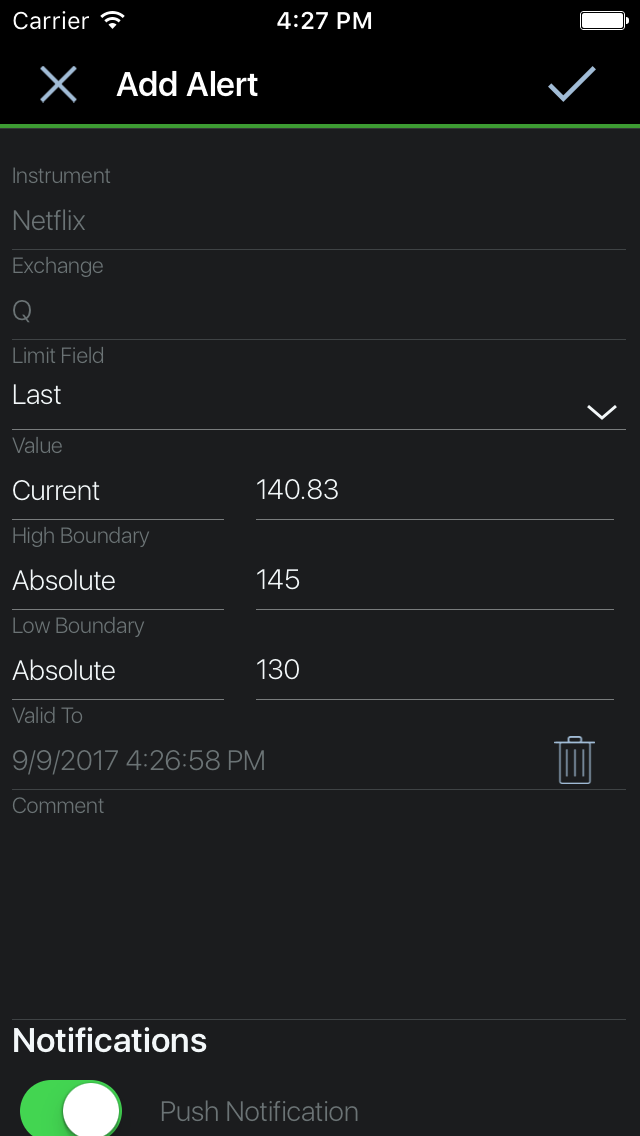Tap the Notifications section header
The height and width of the screenshot is (1136, 640).
109,1041
